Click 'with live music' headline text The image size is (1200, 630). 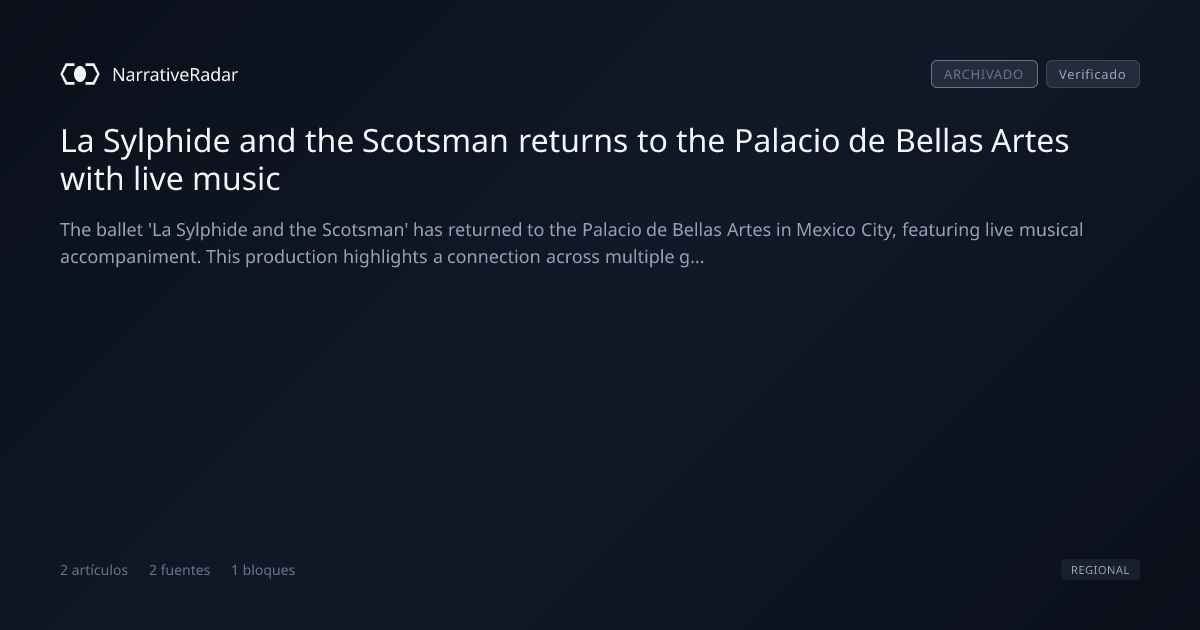(170, 180)
